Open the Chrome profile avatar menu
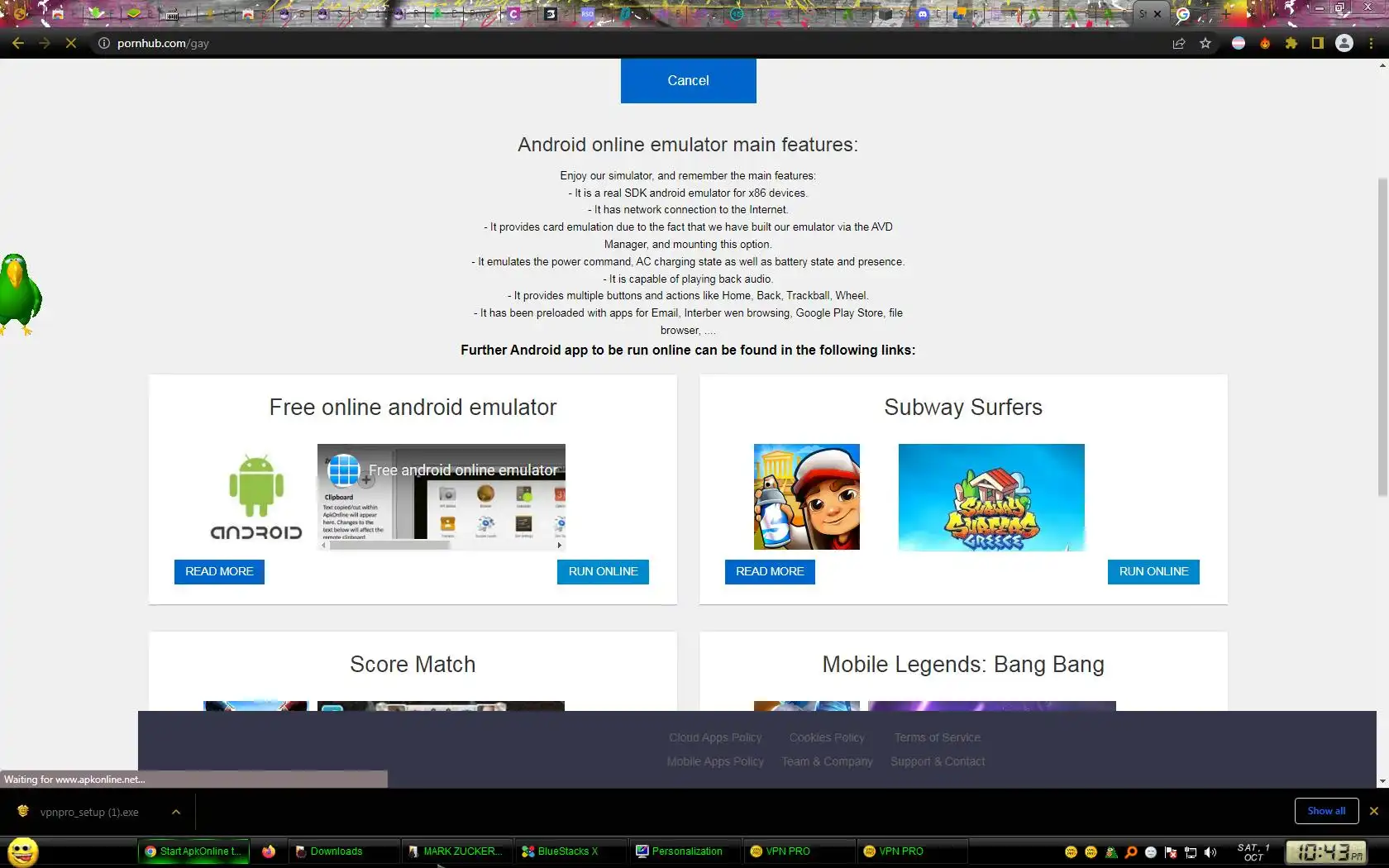Viewport: 1389px width, 868px height. pyautogui.click(x=1344, y=43)
